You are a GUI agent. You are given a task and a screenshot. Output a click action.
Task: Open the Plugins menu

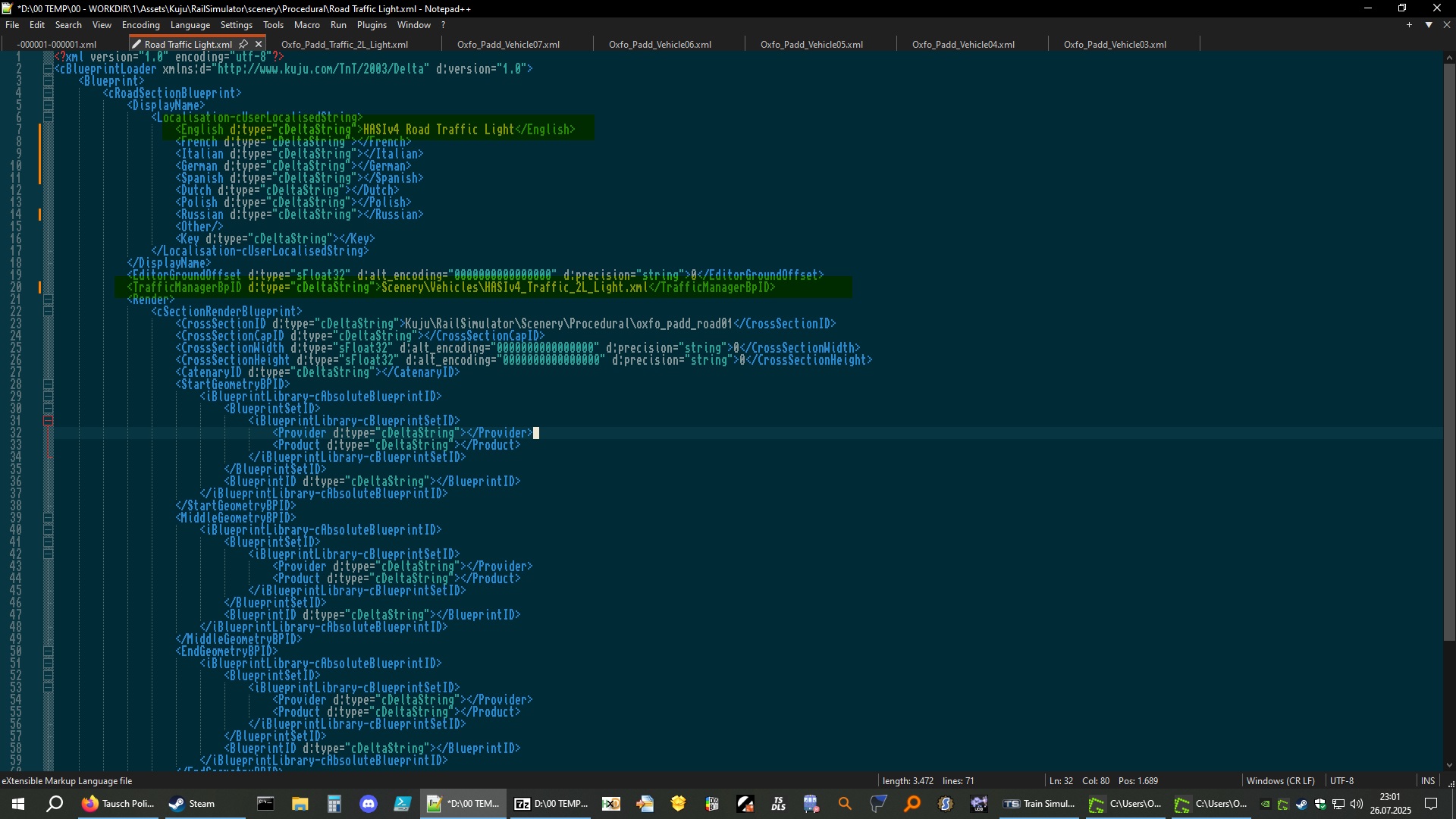372,25
